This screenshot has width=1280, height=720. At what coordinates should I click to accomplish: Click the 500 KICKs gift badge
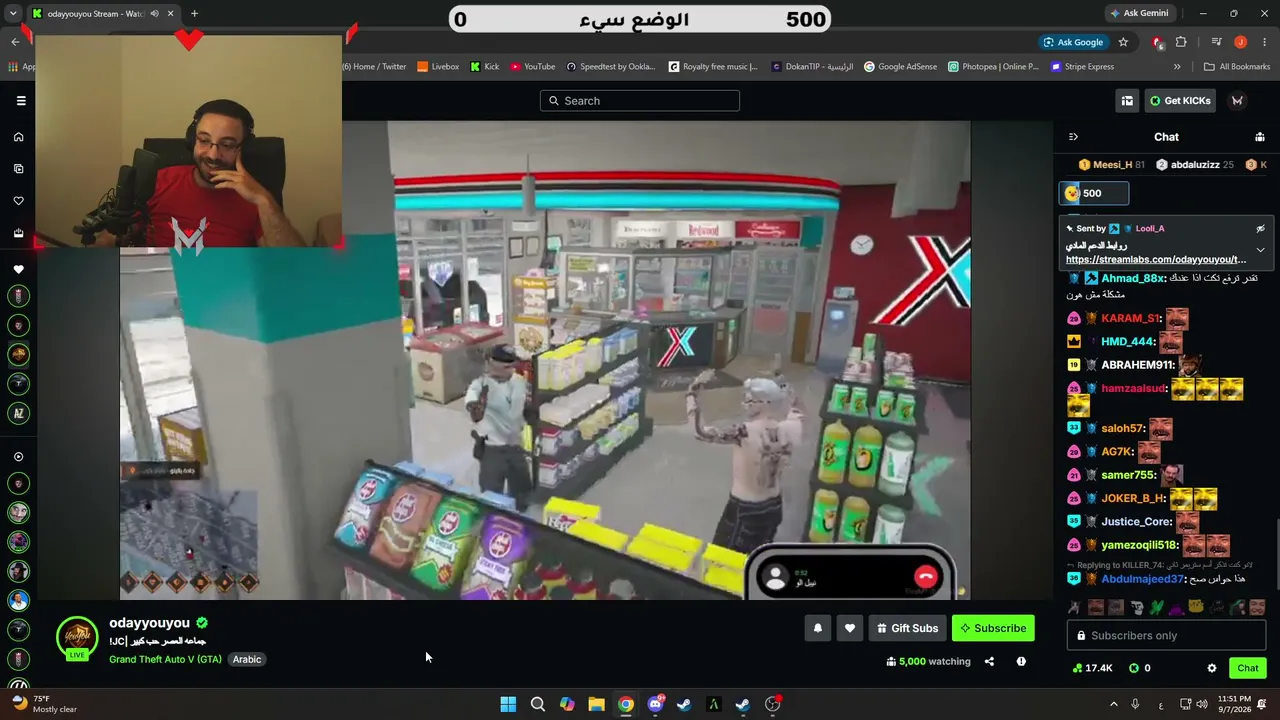pos(1093,193)
